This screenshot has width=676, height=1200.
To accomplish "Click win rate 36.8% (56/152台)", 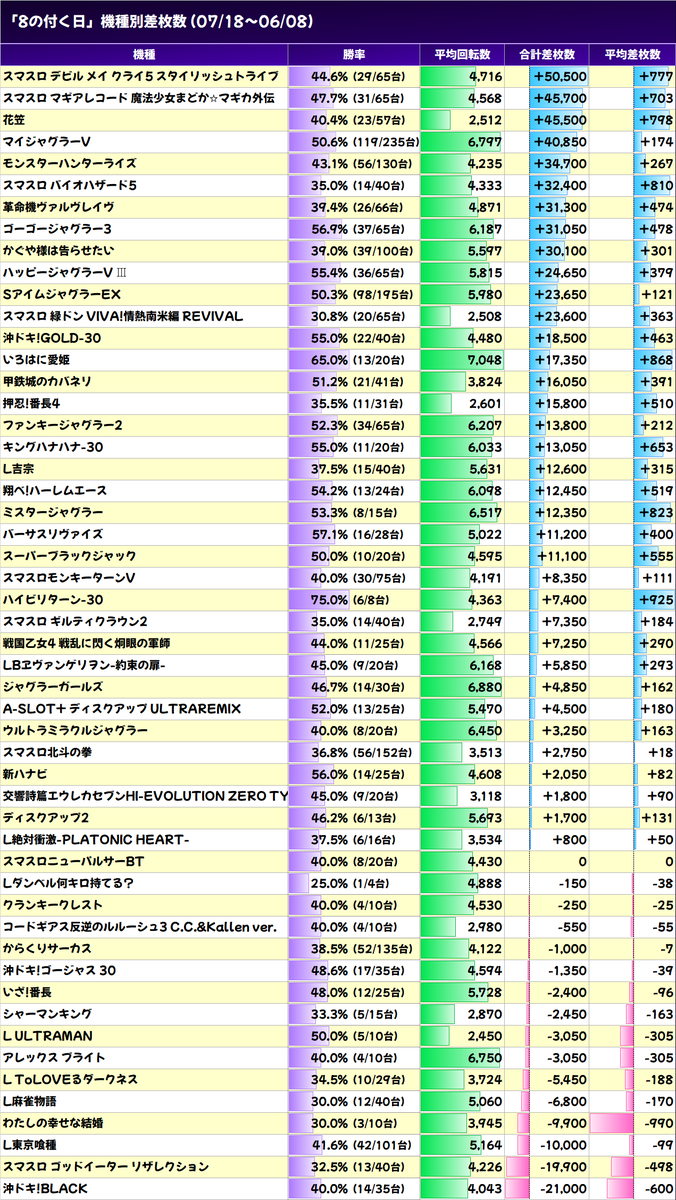I will click(x=362, y=752).
